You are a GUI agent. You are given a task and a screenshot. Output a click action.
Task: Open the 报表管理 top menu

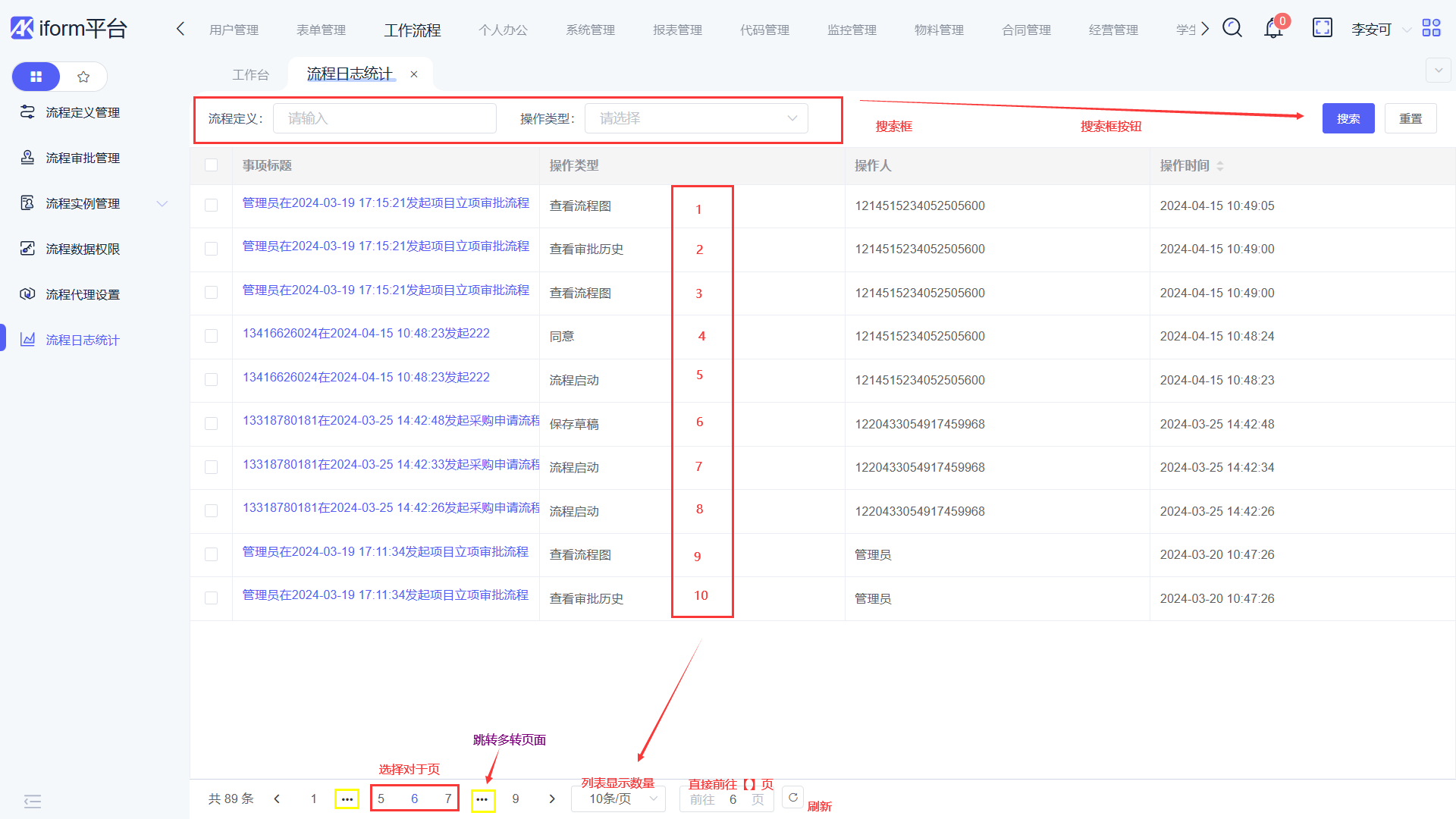(677, 30)
